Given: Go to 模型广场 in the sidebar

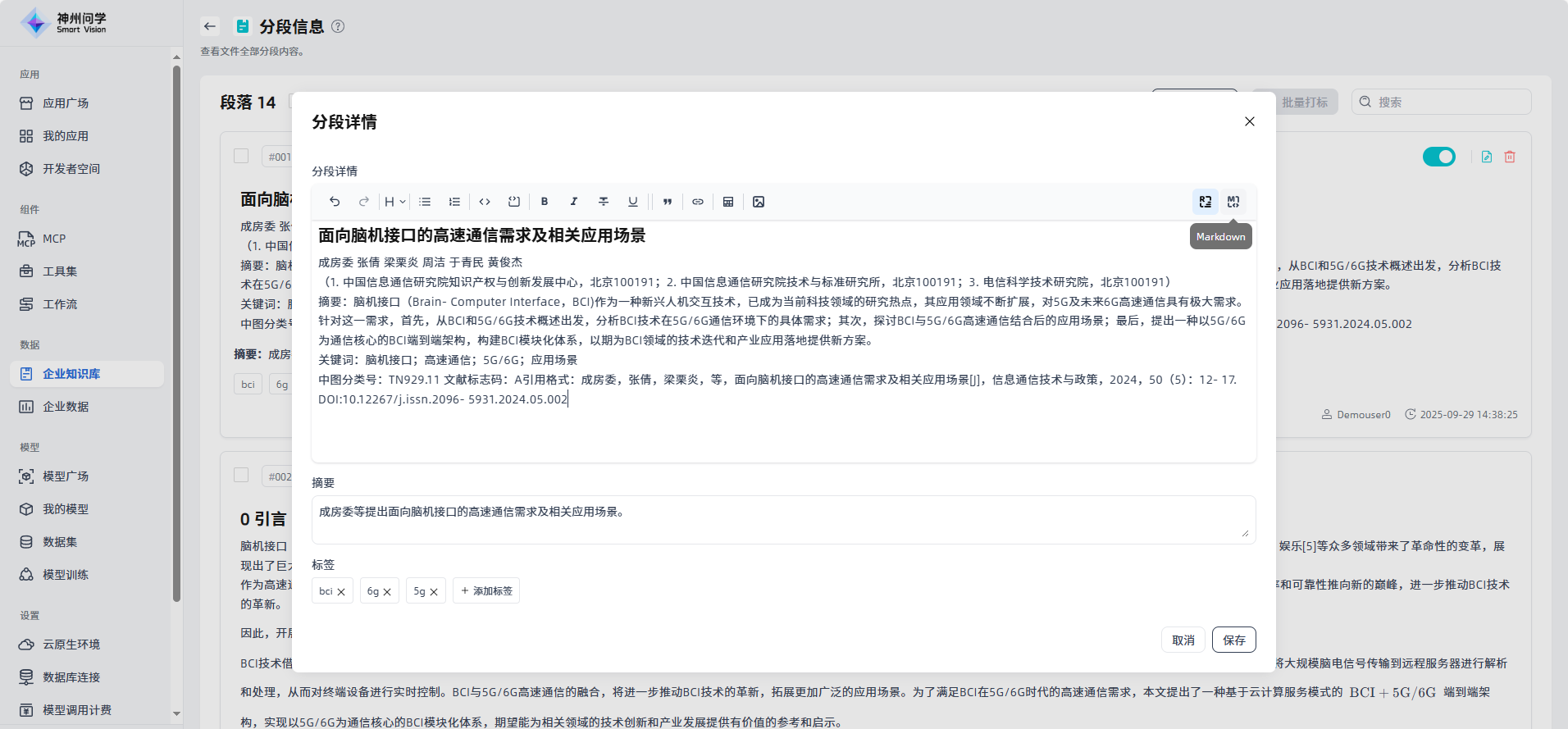Looking at the screenshot, I should tap(66, 476).
